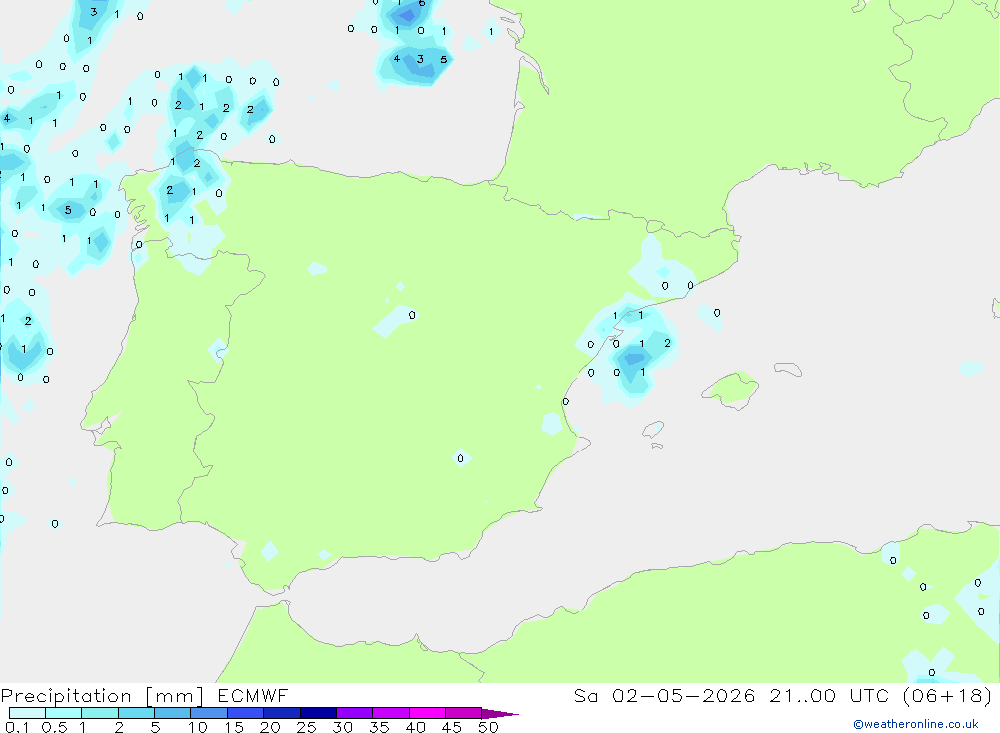
Task: Click the Ibiza island on the map
Action: pyautogui.click(x=653, y=429)
